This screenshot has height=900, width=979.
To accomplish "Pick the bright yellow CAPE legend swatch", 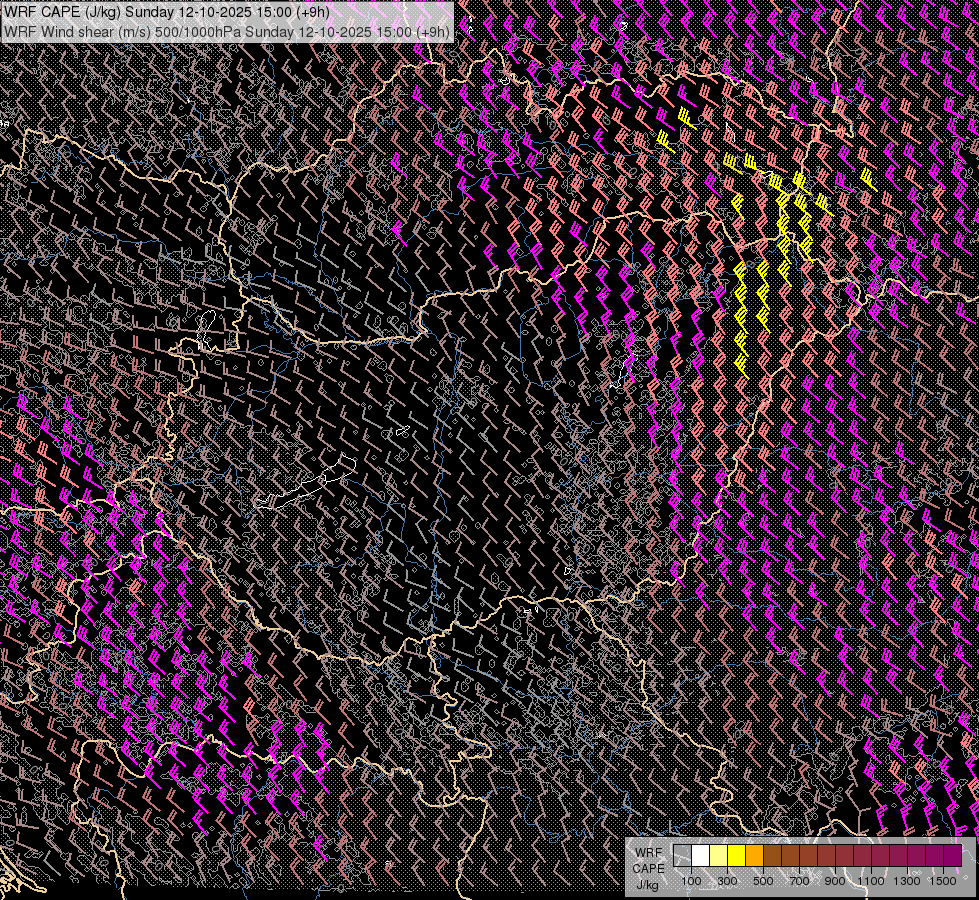I will tap(736, 856).
